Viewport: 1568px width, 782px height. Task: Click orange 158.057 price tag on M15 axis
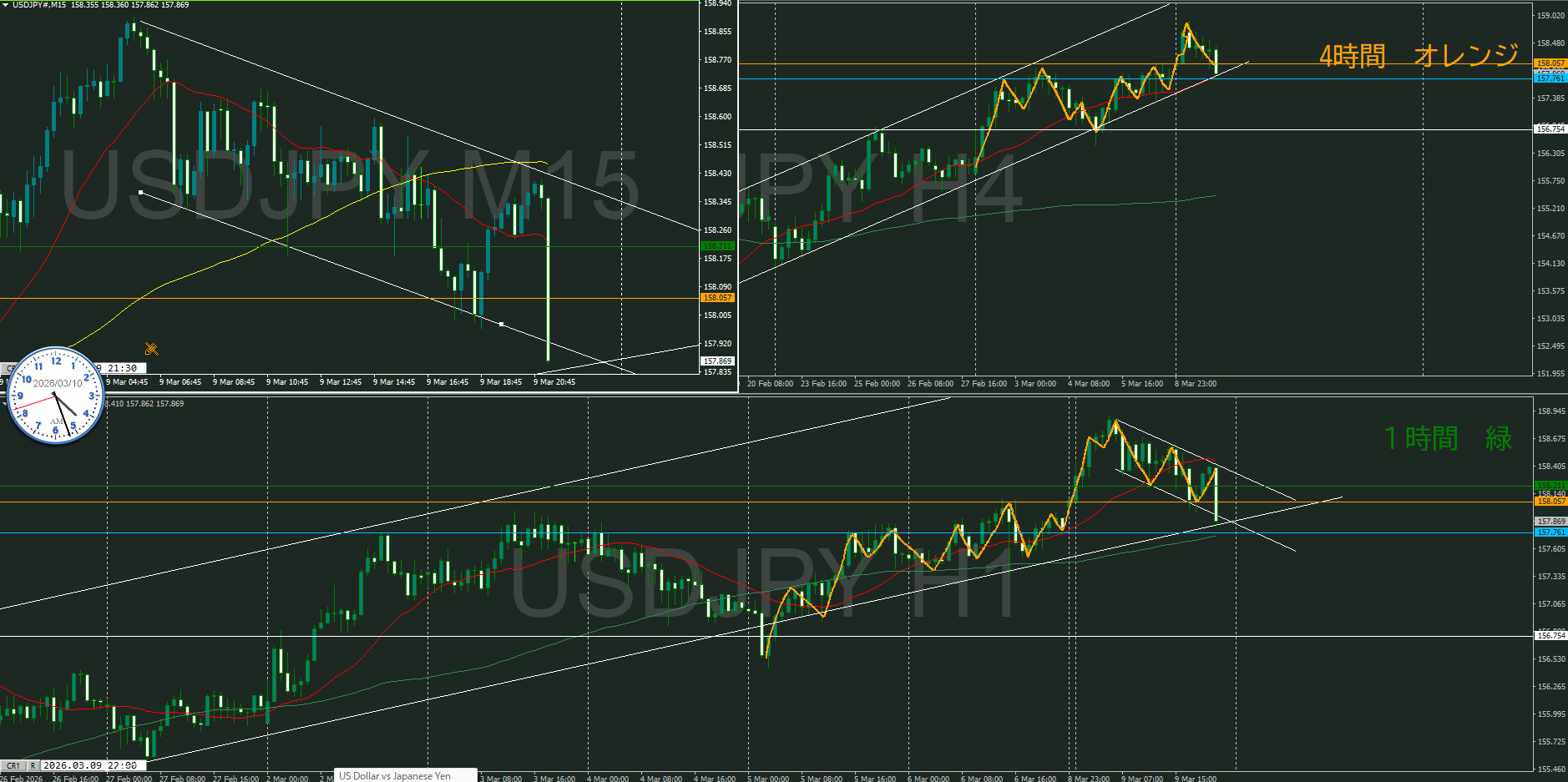point(717,298)
